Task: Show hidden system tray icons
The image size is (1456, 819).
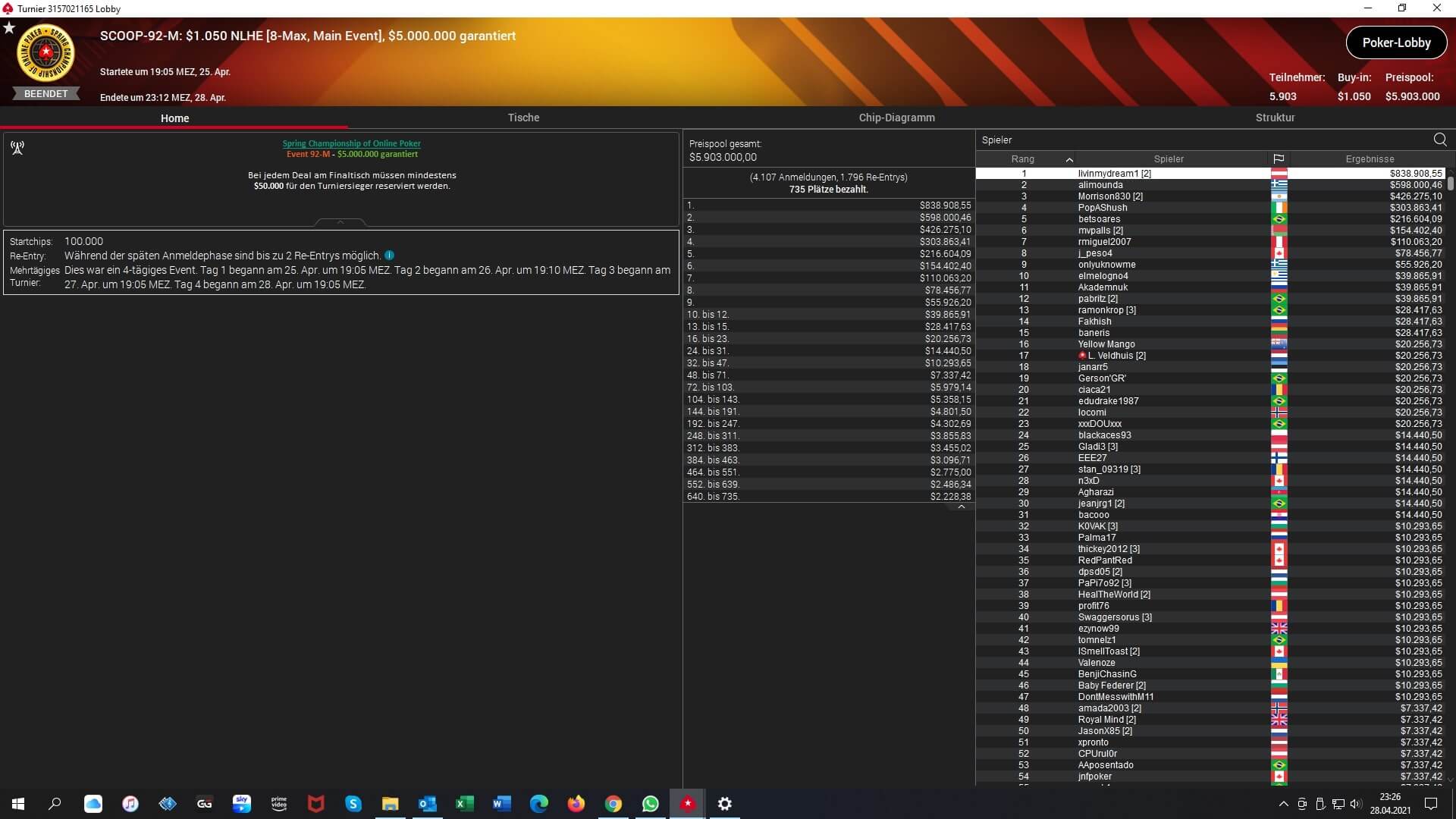Action: point(1283,804)
